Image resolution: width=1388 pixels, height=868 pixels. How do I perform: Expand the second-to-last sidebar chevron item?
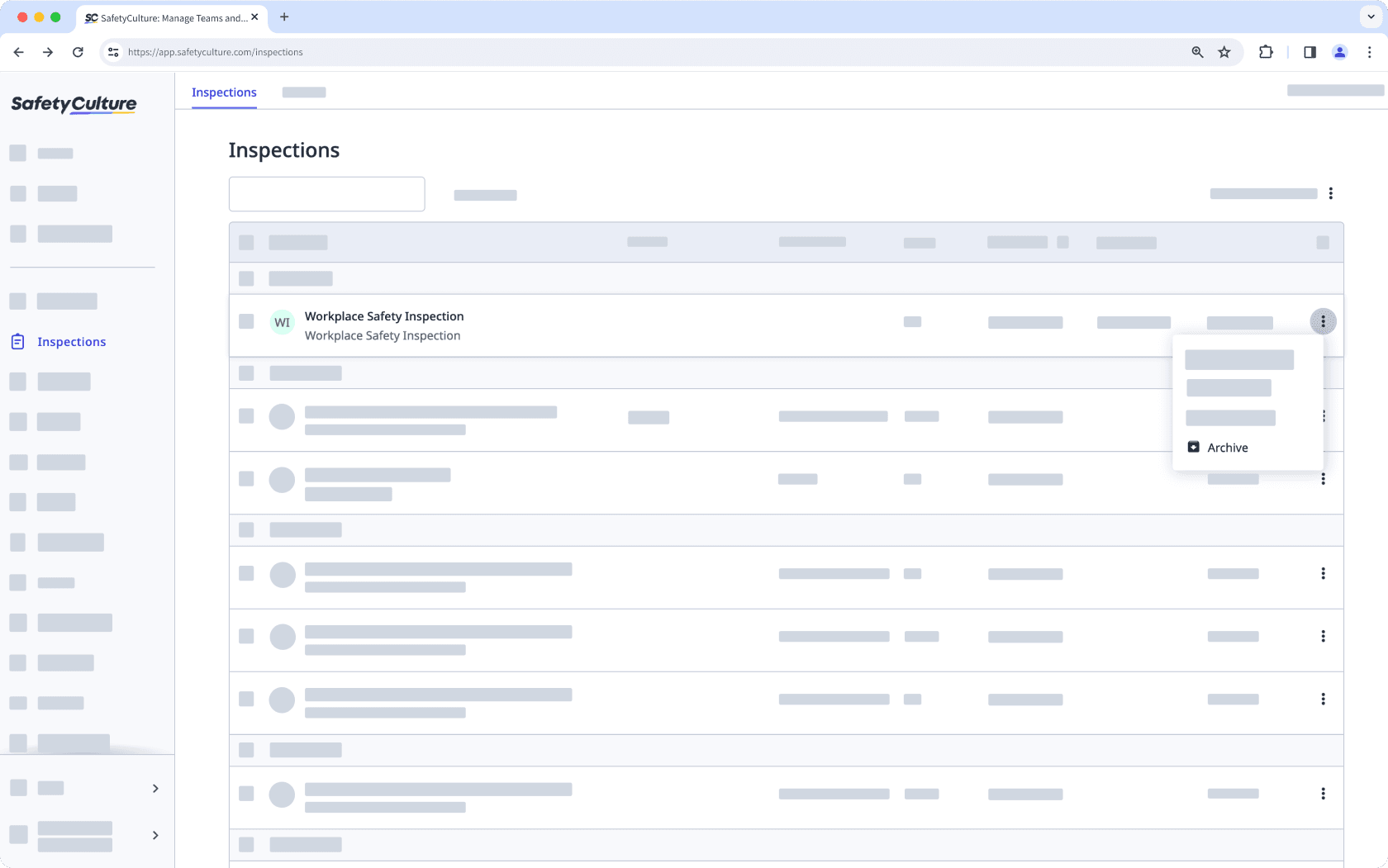(155, 789)
